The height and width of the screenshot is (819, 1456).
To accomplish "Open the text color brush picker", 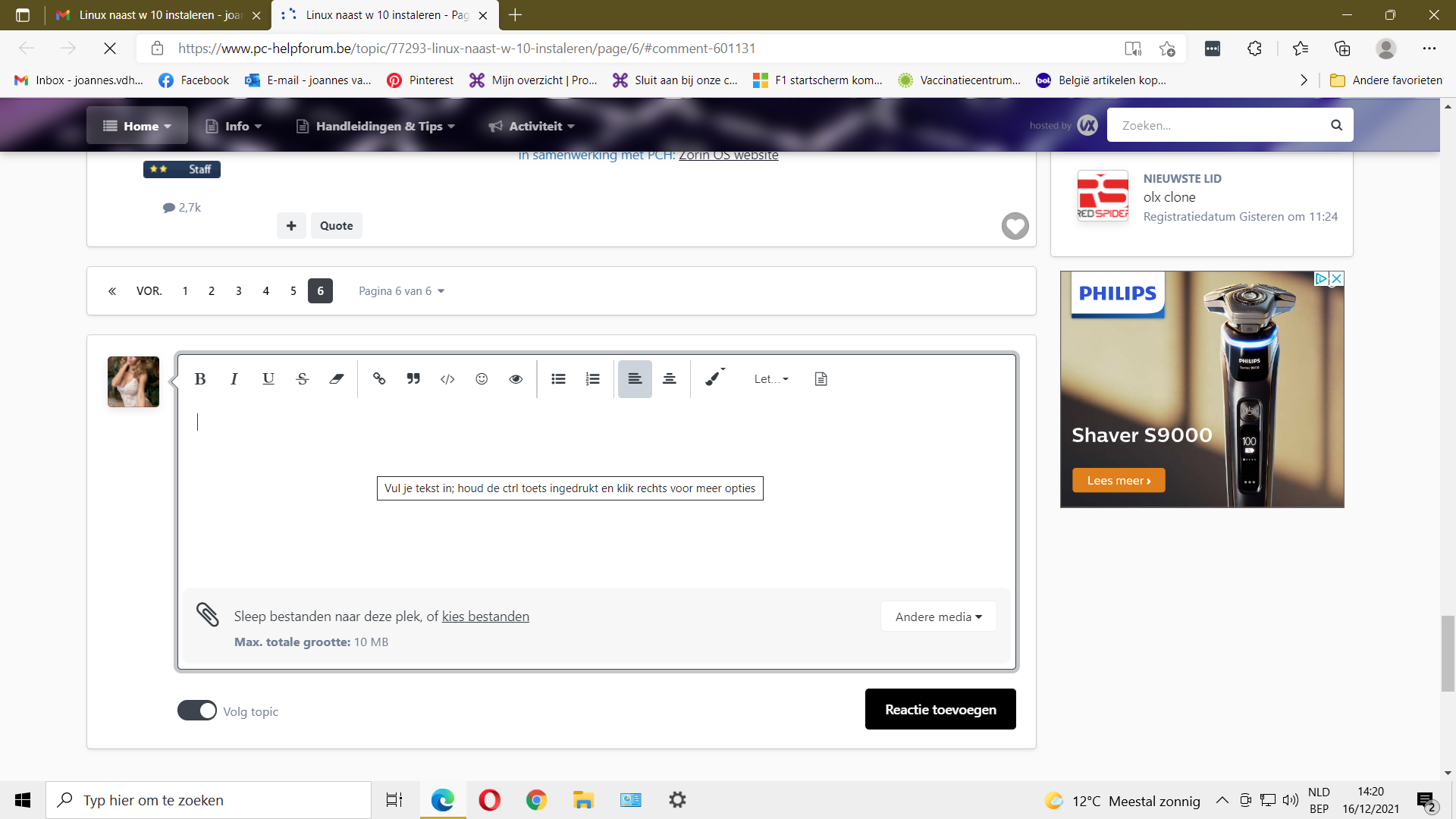I will click(x=714, y=379).
